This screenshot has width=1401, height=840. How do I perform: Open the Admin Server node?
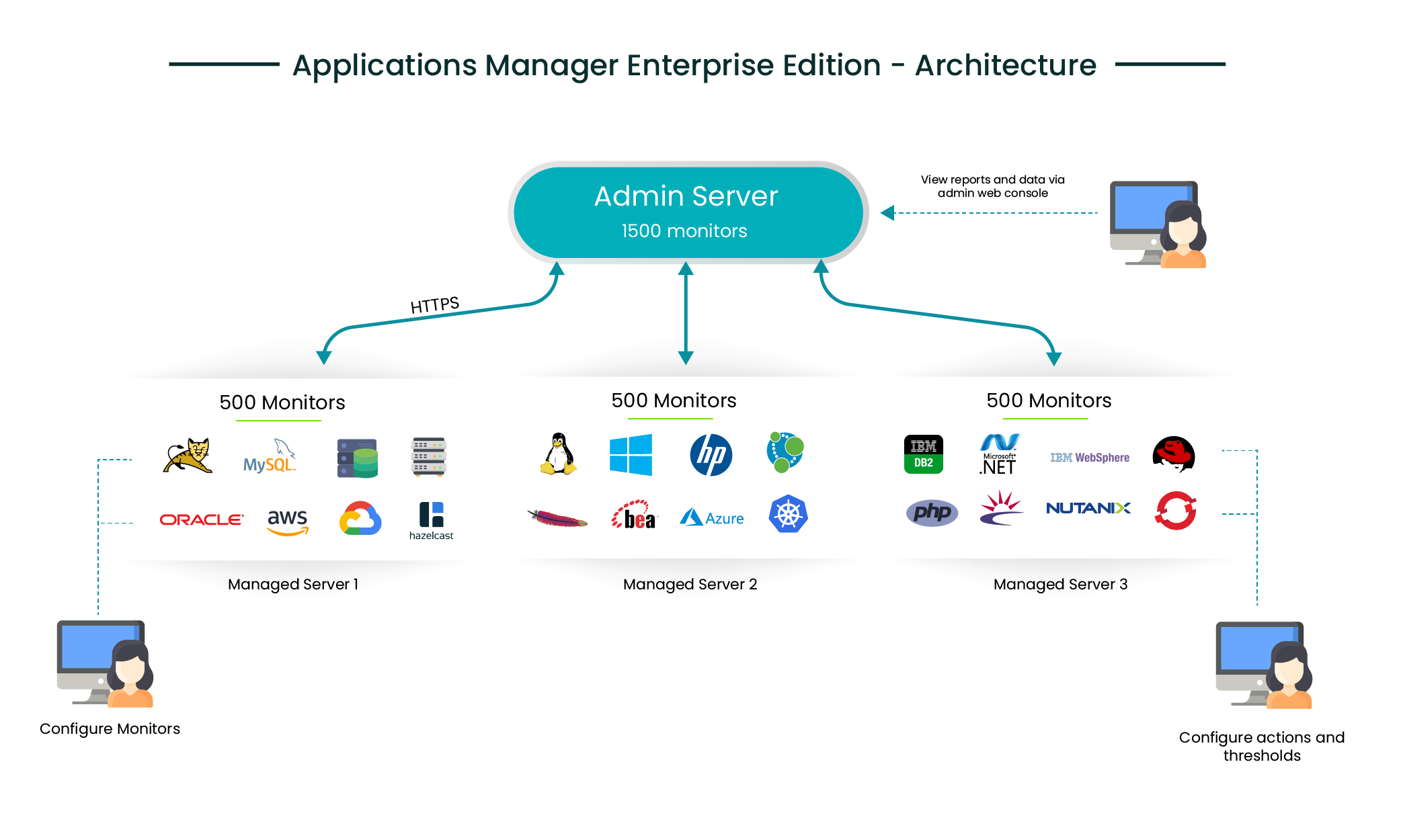coord(686,212)
